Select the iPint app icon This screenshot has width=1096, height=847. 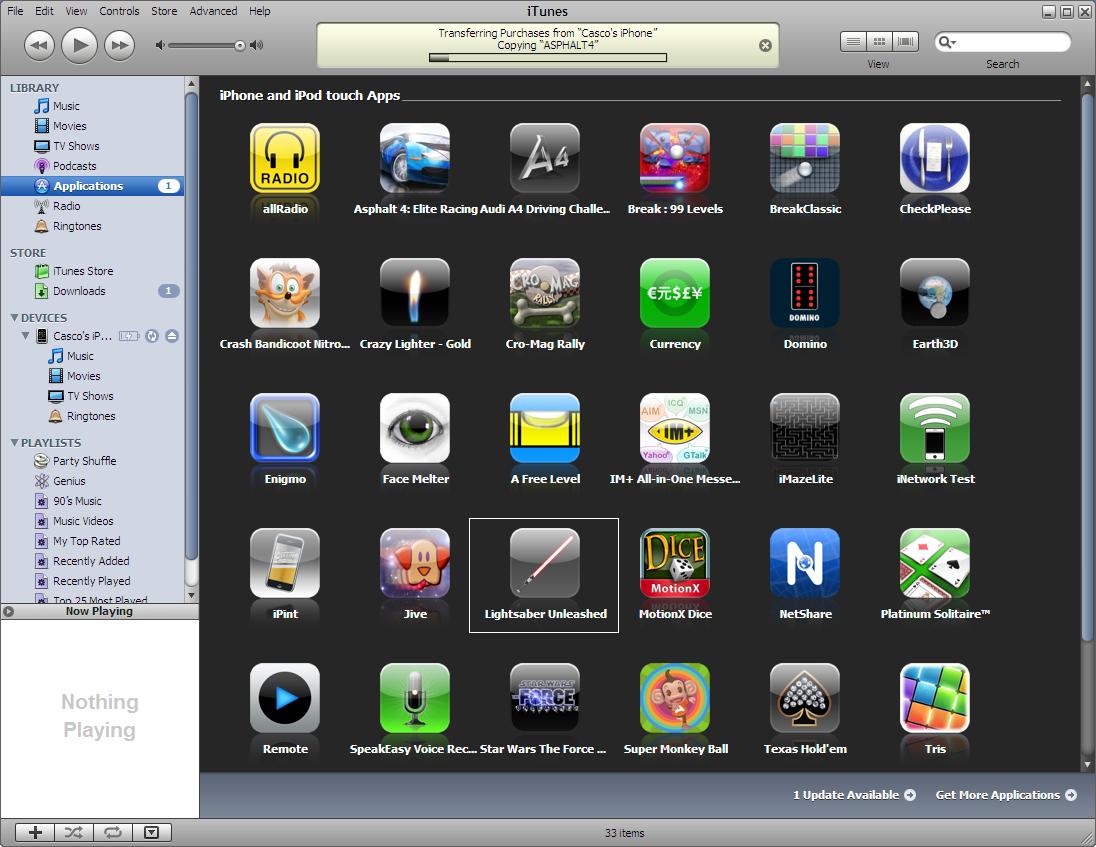[x=285, y=563]
